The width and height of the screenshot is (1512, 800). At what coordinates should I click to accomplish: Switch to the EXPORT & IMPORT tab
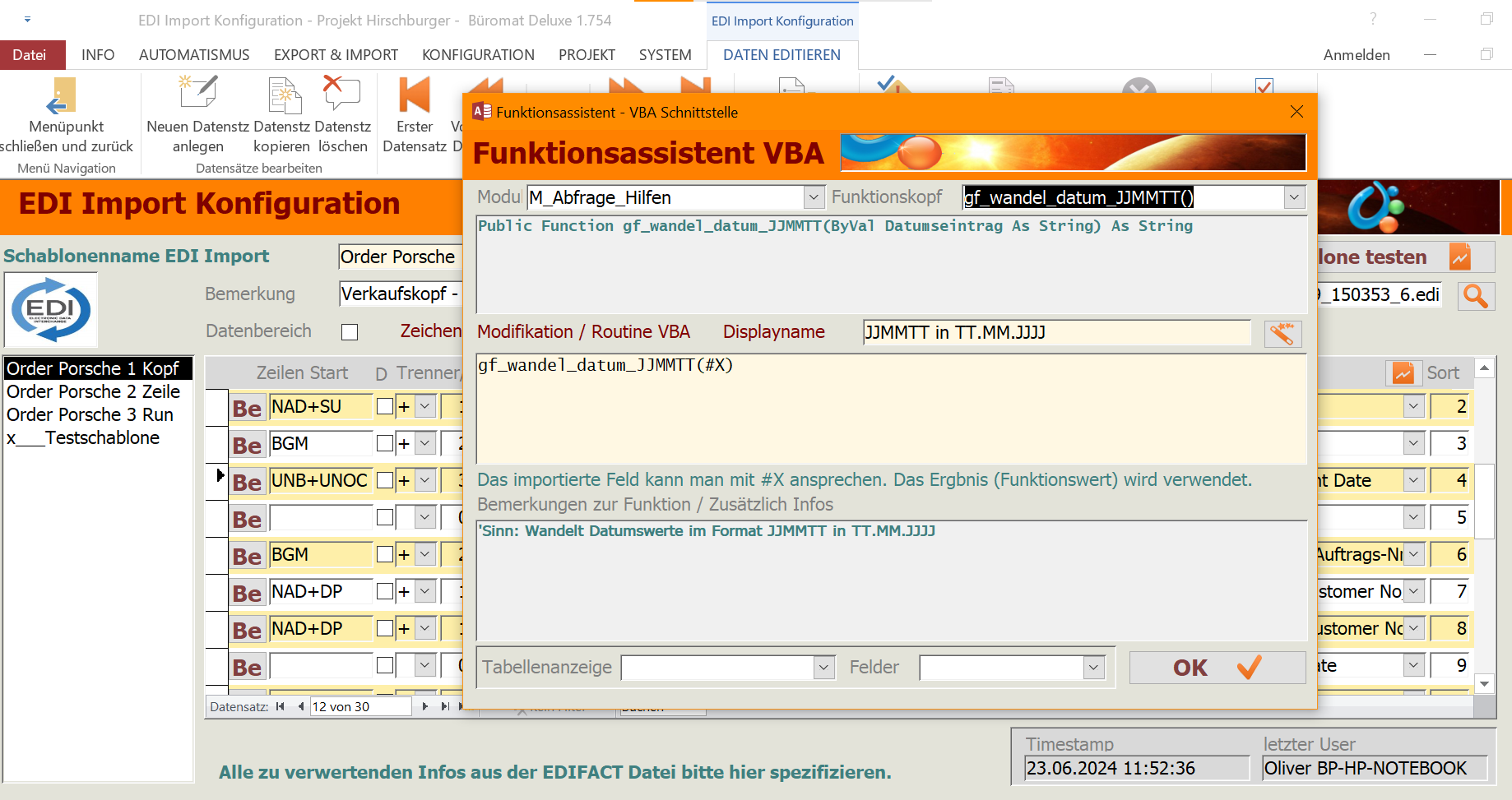tap(336, 55)
